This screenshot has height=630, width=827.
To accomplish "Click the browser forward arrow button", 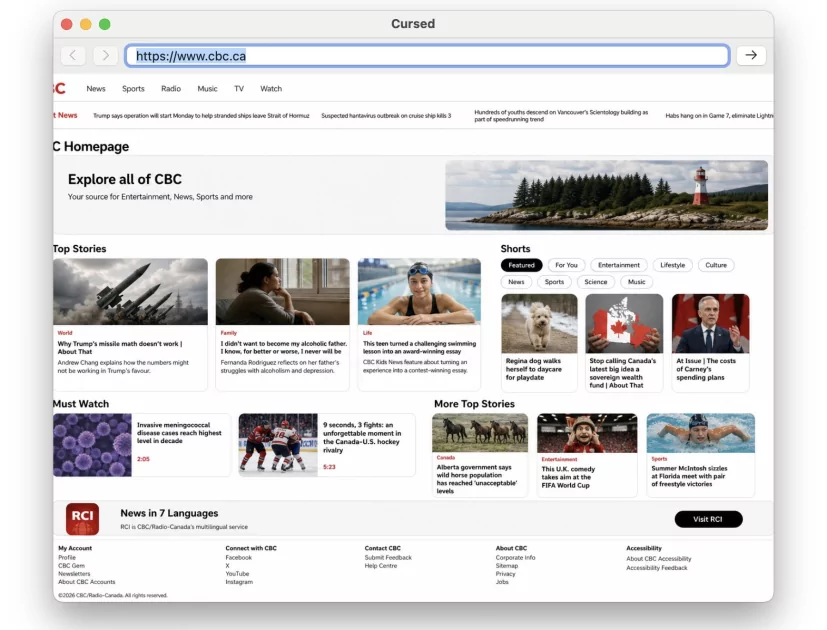I will pyautogui.click(x=105, y=55).
